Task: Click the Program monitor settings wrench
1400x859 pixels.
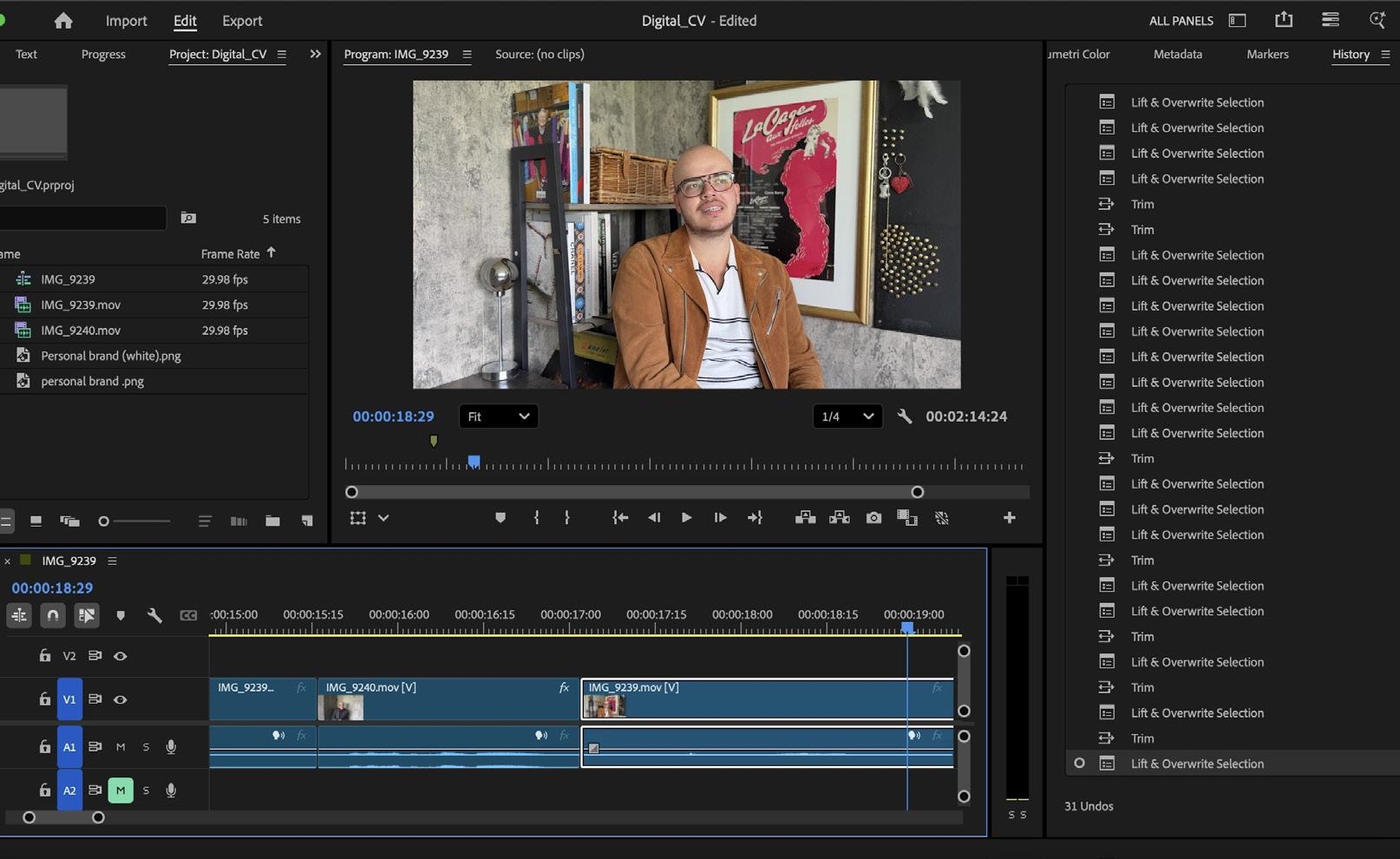Action: tap(904, 416)
